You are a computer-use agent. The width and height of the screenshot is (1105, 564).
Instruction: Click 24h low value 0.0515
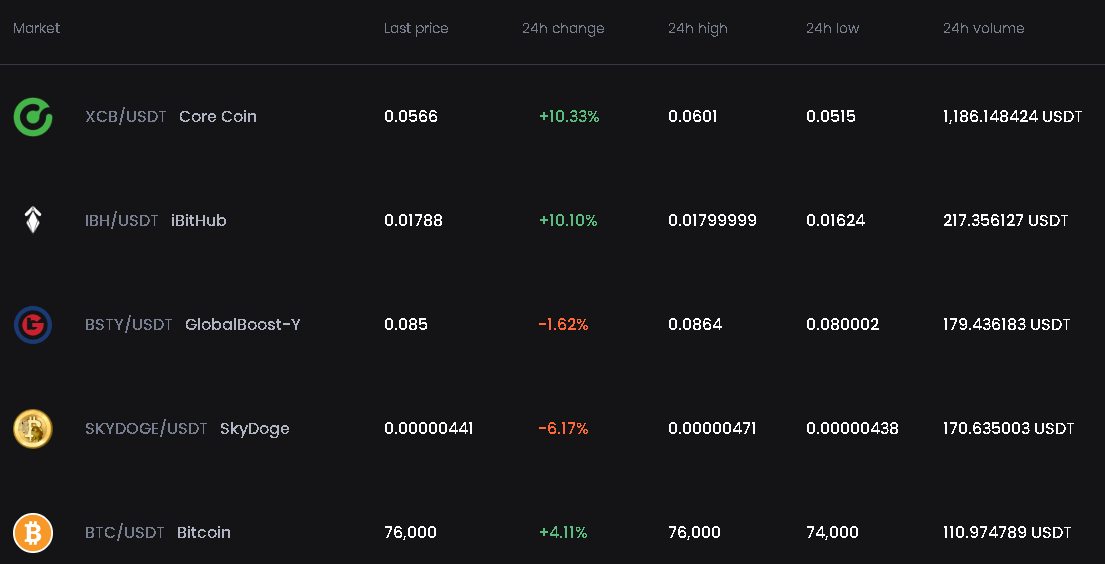click(x=831, y=116)
